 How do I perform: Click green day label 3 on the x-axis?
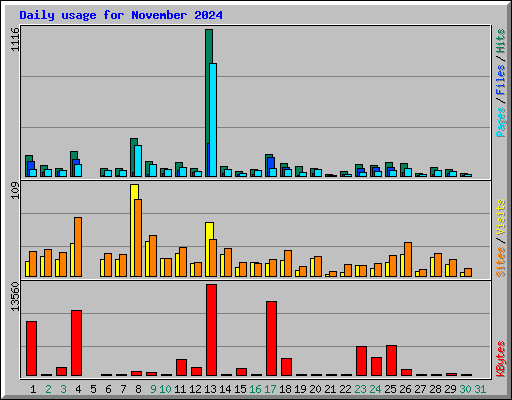coord(63,389)
